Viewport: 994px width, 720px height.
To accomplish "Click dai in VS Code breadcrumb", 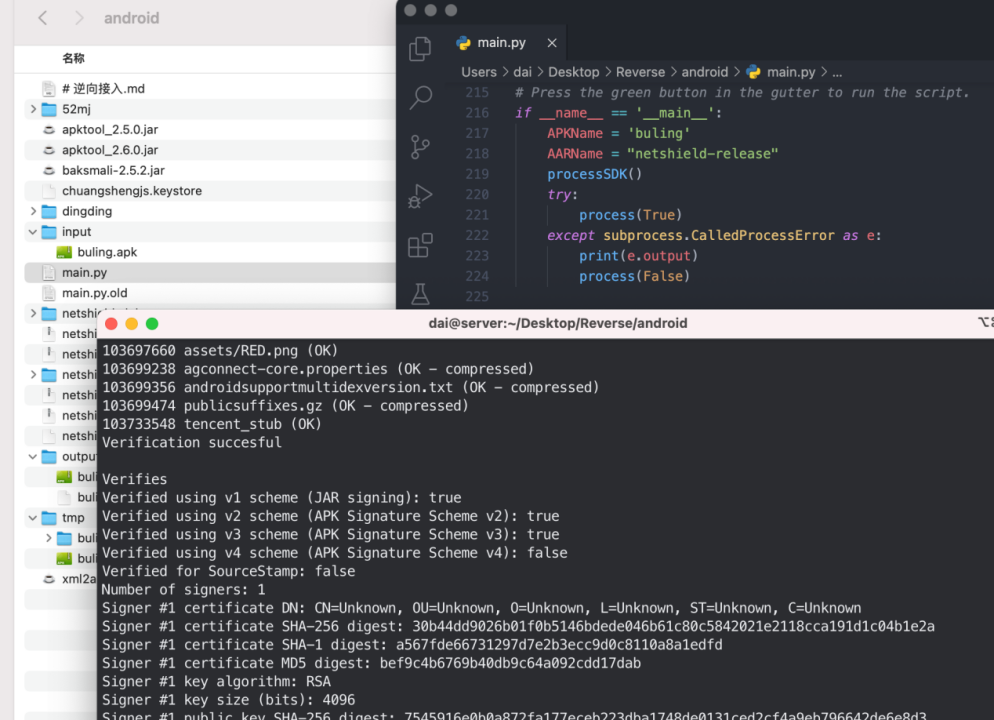I will (522, 72).
